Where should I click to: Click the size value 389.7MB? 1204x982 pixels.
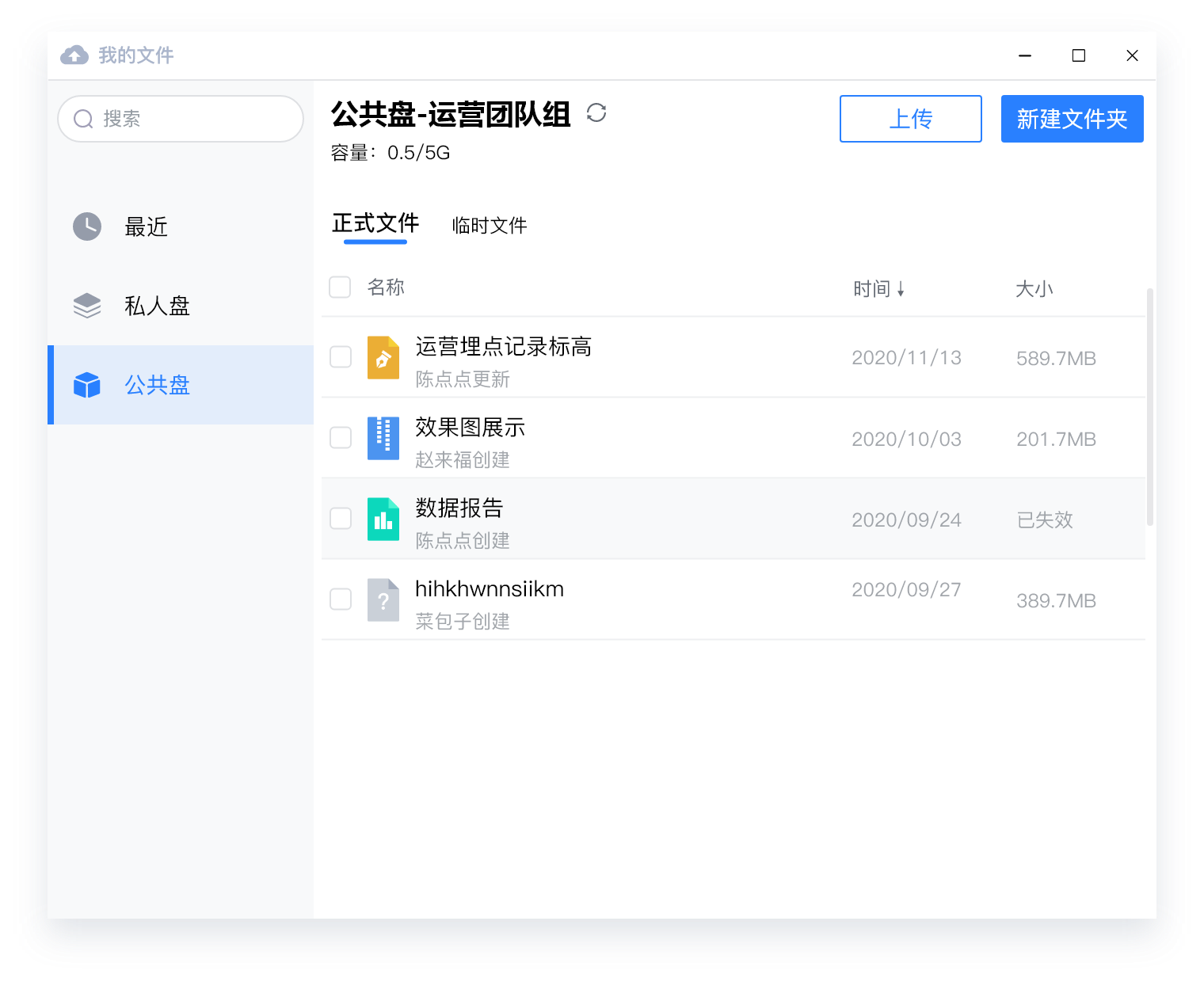point(1057,601)
